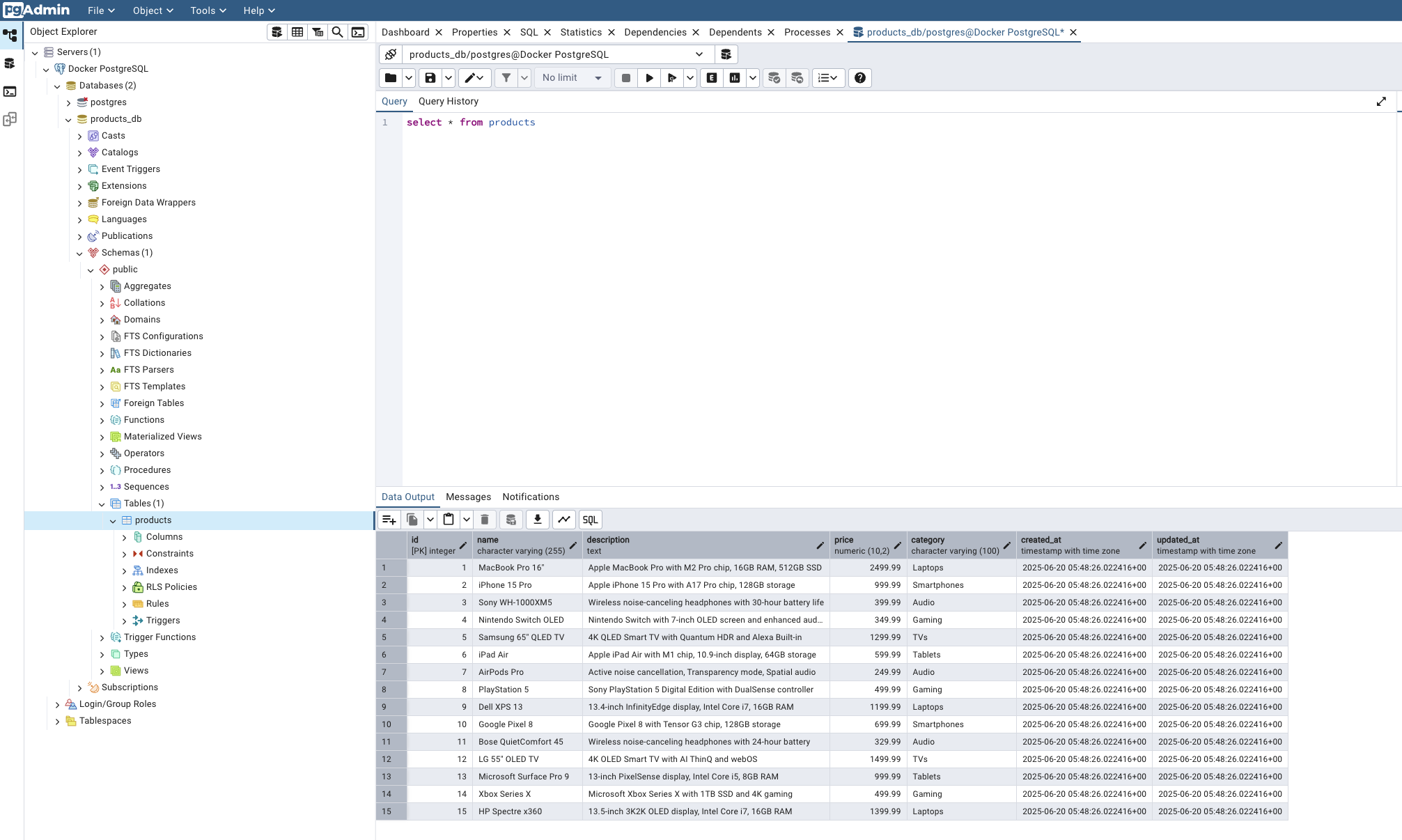Click the add row icon in Data Output
Image resolution: width=1402 pixels, height=840 pixels.
[x=389, y=520]
